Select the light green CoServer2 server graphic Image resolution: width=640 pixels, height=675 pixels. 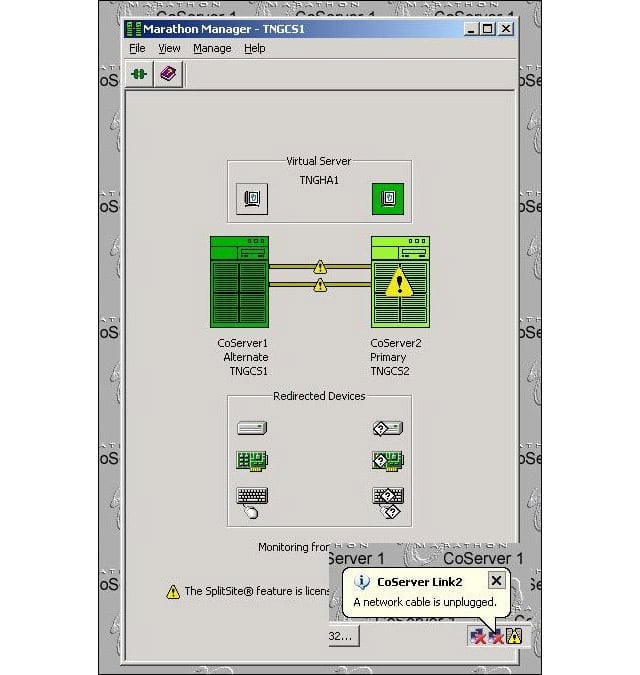point(400,282)
